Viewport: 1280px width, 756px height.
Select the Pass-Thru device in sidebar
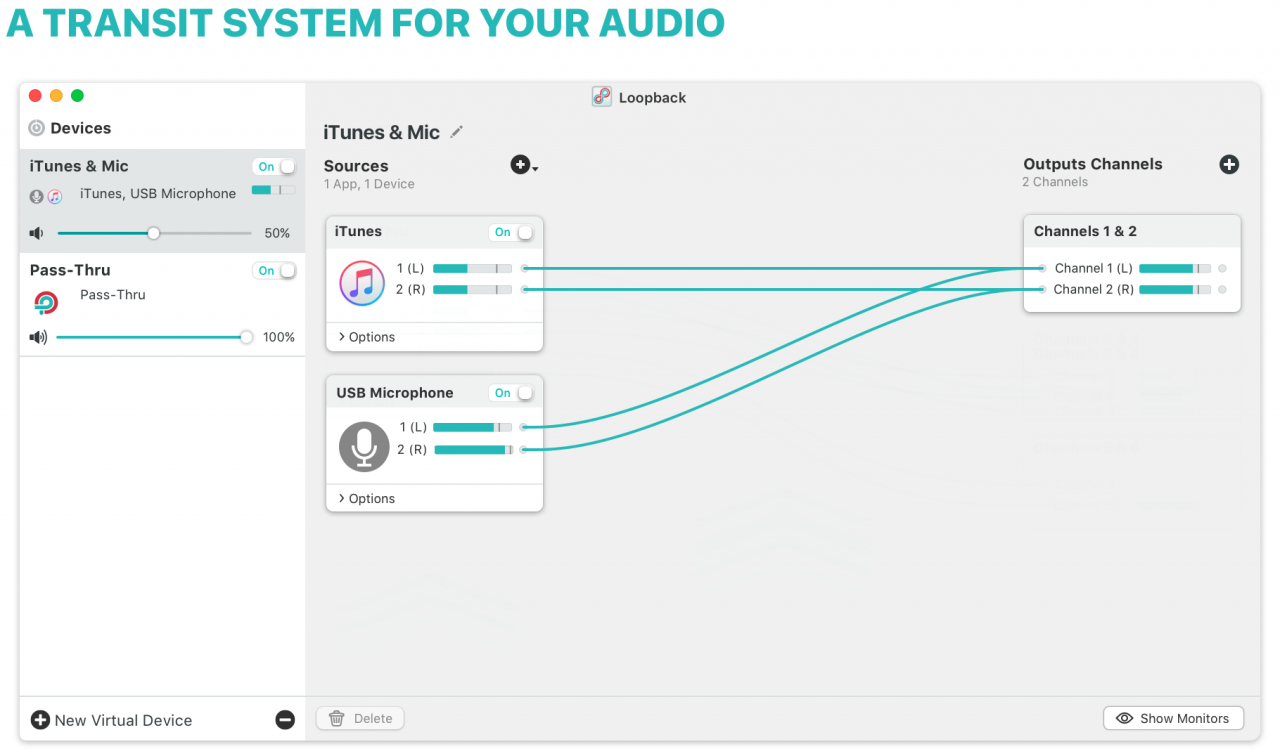[162, 304]
